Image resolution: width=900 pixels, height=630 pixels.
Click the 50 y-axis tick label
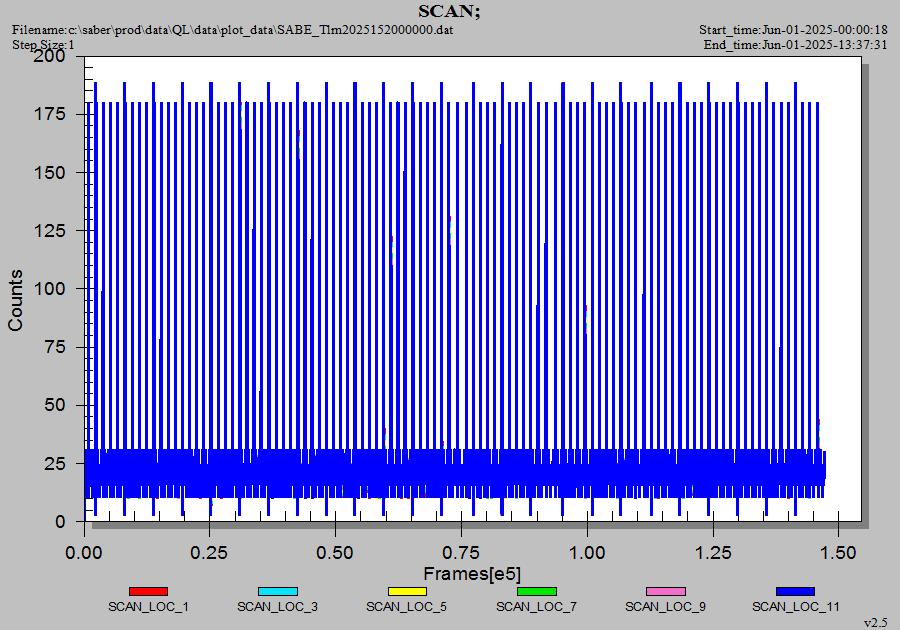coord(55,405)
